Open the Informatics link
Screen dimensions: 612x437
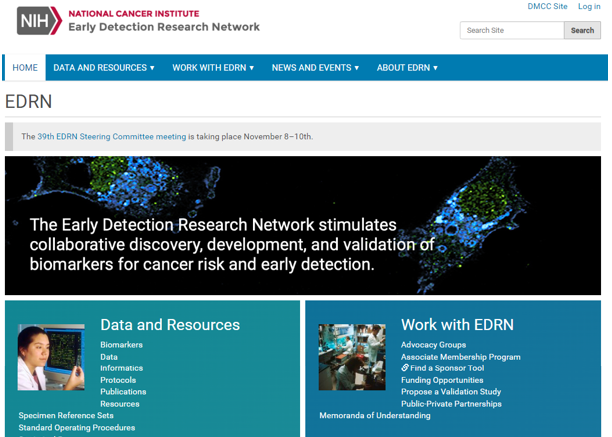click(121, 368)
